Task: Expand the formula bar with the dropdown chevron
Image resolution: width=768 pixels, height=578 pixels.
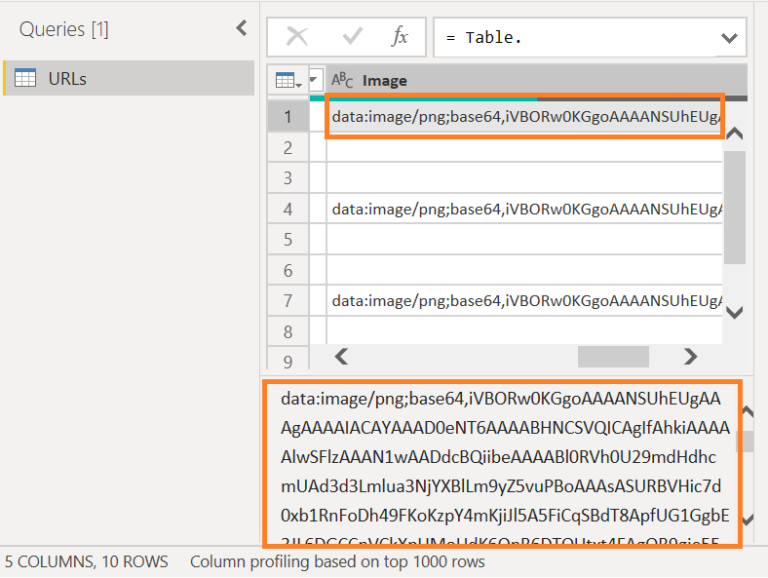Action: click(x=728, y=38)
